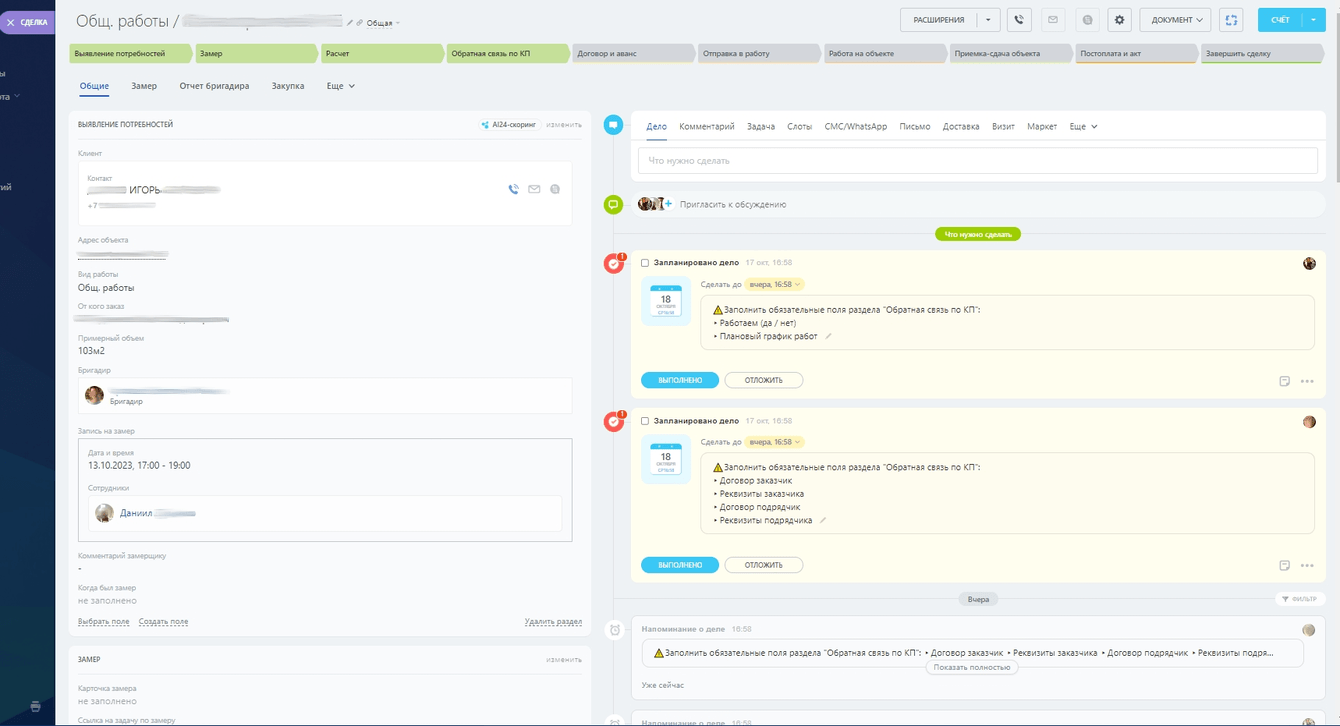Click the Выбрать поле link

tap(104, 622)
